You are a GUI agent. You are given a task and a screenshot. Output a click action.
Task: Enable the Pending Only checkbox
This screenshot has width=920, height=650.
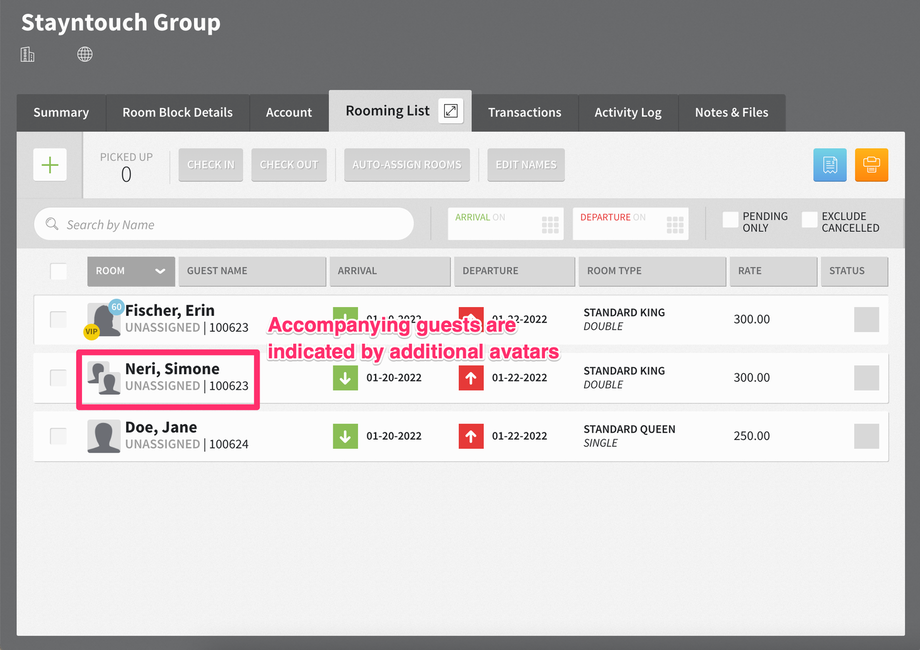point(730,220)
